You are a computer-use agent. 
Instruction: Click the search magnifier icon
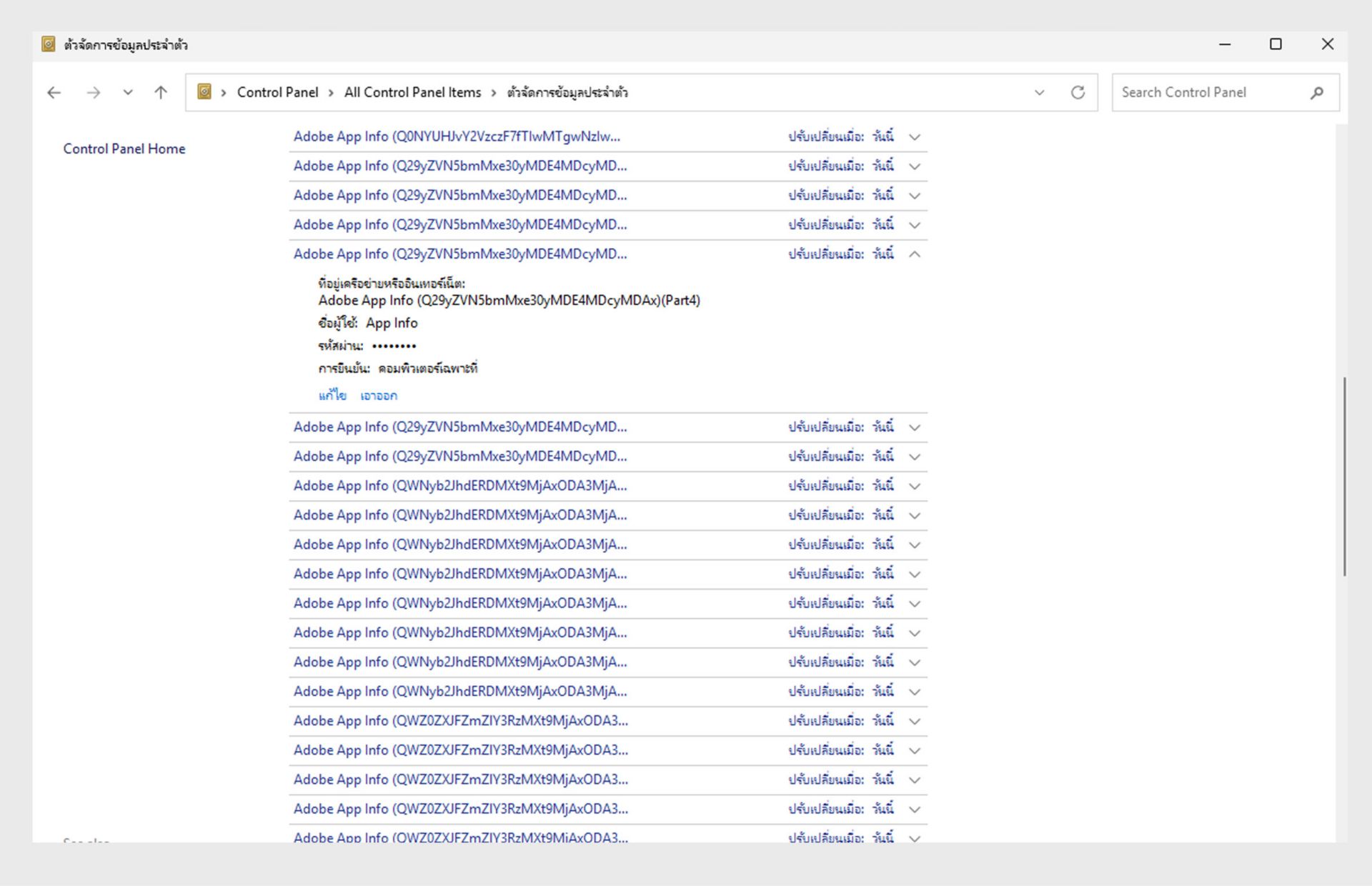[1317, 92]
